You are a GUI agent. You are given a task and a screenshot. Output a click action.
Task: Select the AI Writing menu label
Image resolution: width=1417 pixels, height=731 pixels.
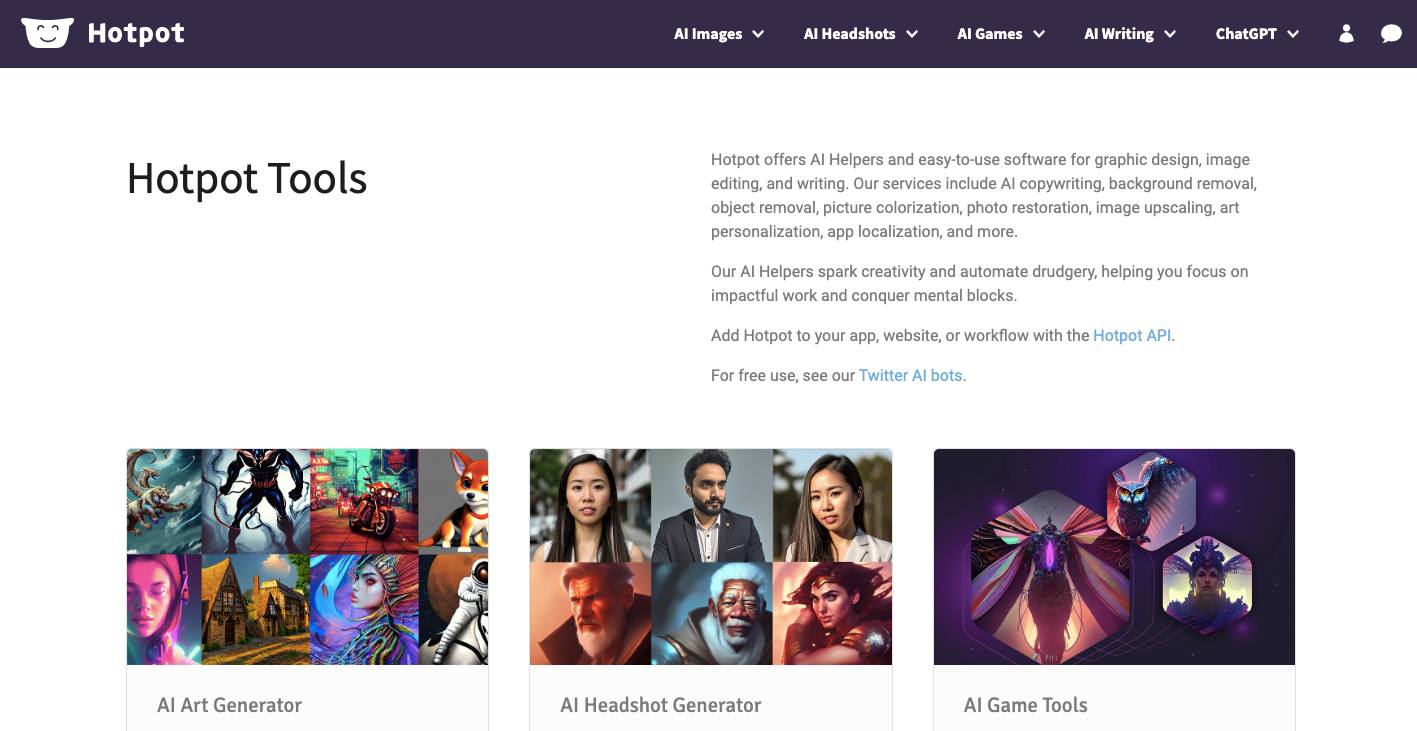pyautogui.click(x=1119, y=34)
